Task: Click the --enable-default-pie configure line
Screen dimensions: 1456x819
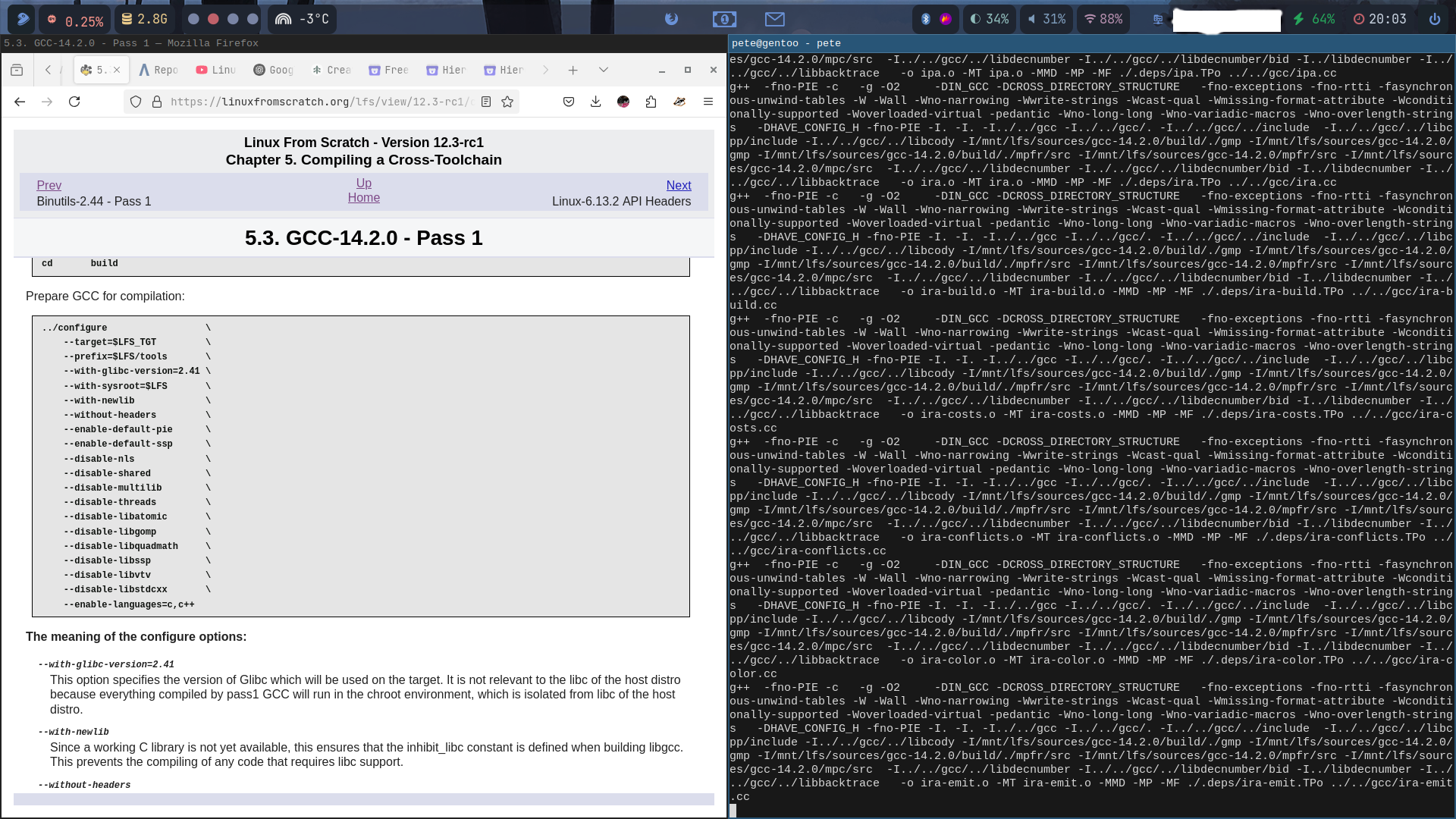Action: click(118, 429)
